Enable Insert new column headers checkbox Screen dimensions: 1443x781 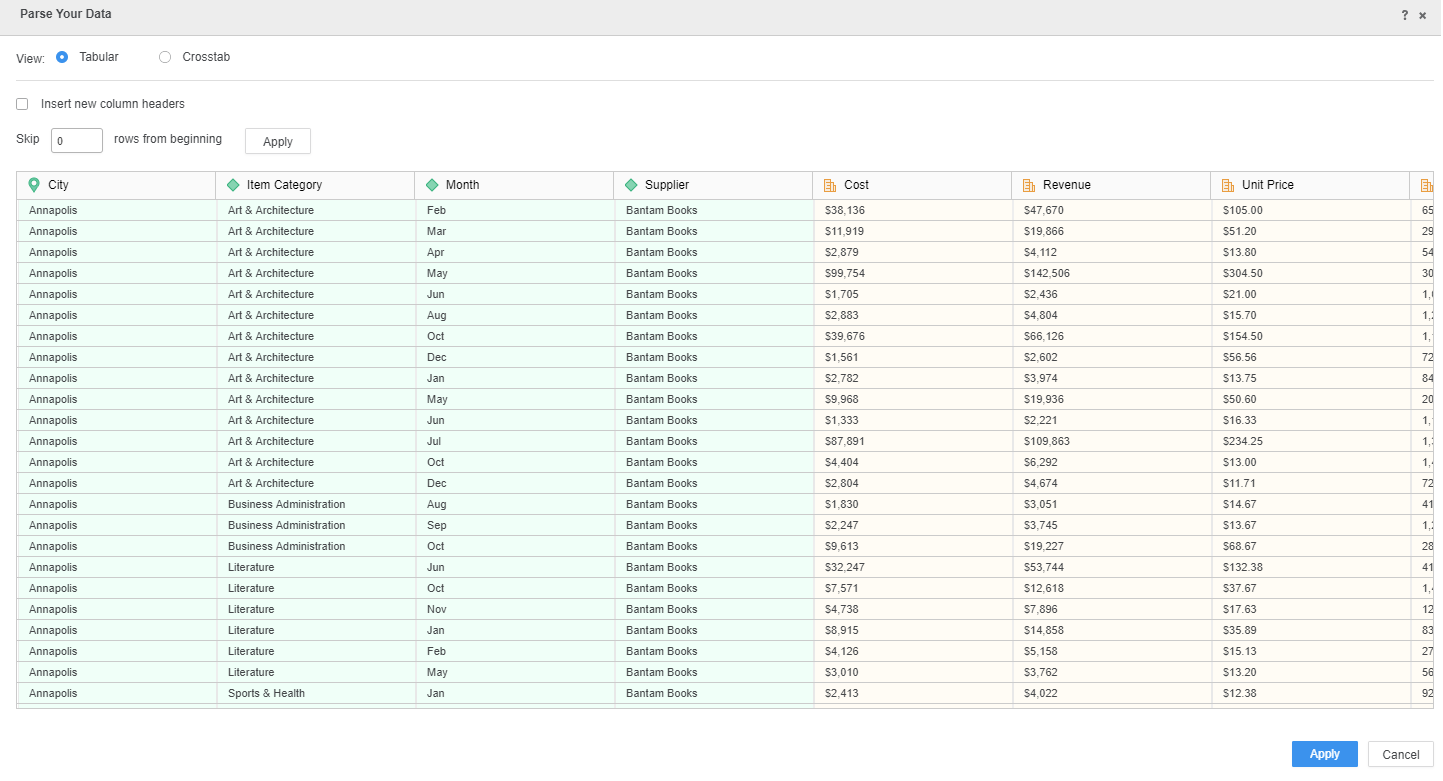coord(22,104)
